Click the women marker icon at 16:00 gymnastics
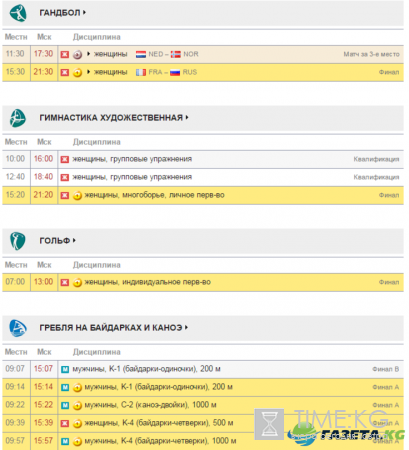The width and height of the screenshot is (409, 450). click(65, 159)
